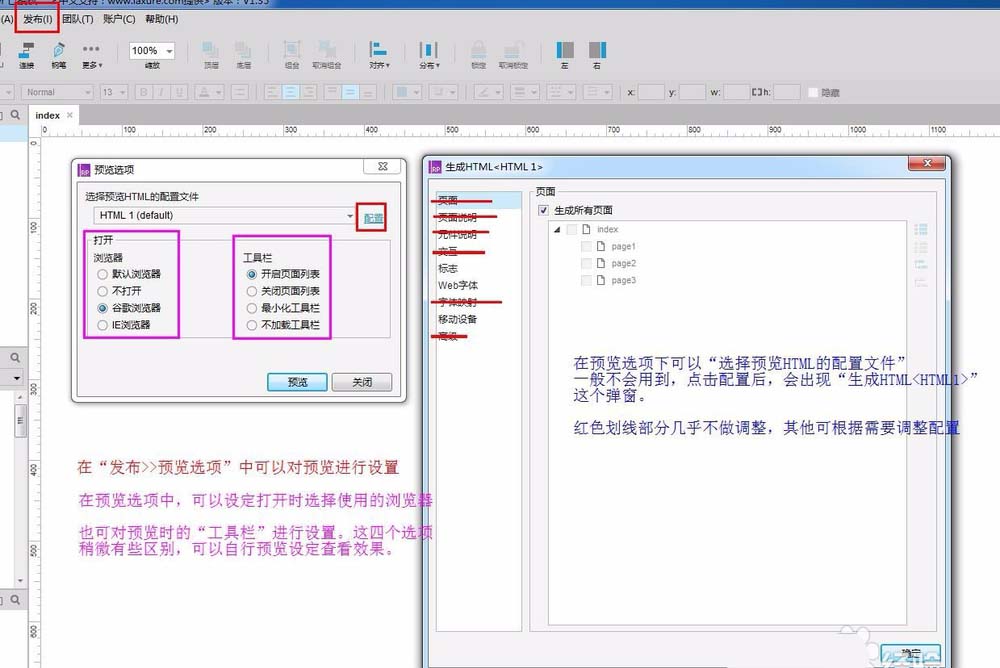Select the 钢笔 pen tool
1000x668 pixels.
coord(59,55)
